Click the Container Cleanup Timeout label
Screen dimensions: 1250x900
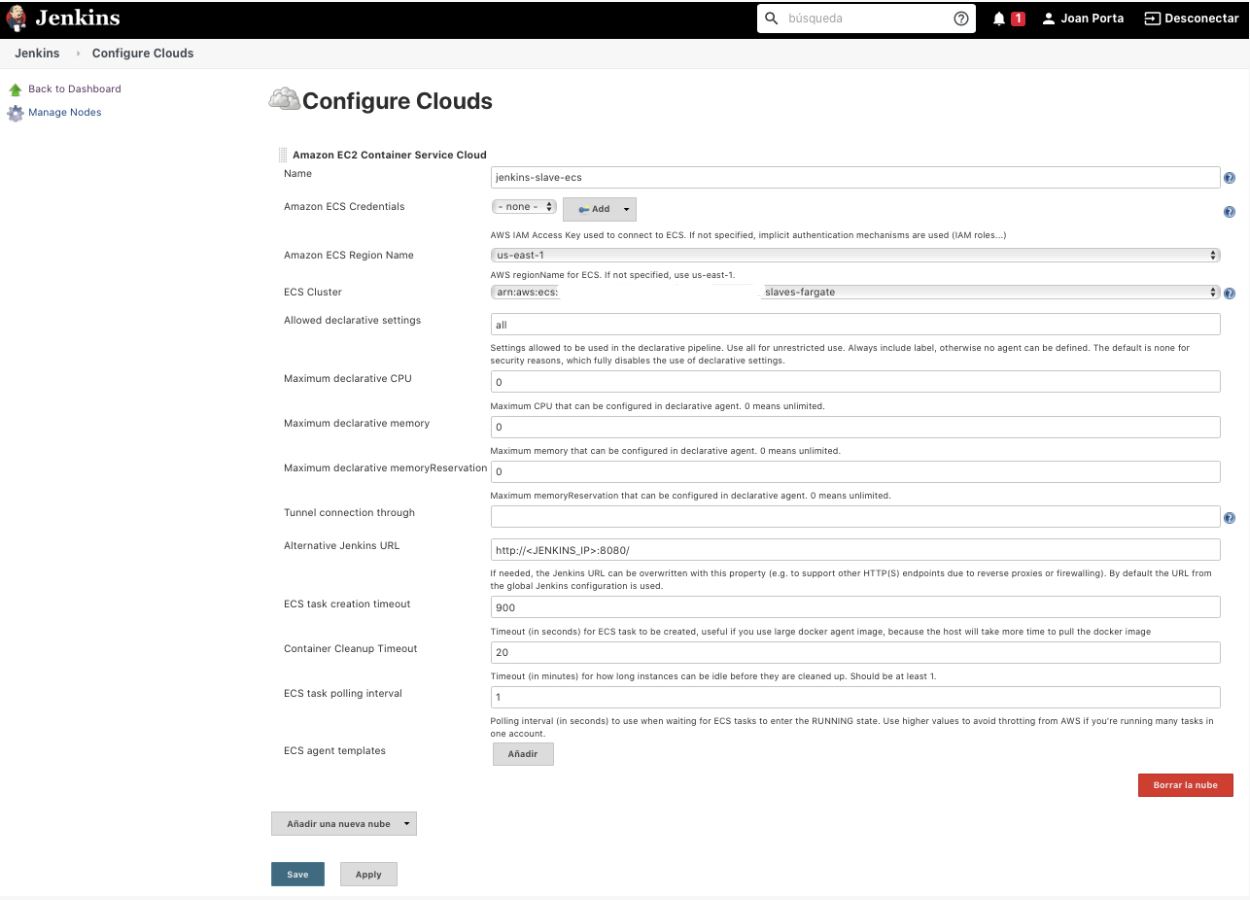pos(350,648)
